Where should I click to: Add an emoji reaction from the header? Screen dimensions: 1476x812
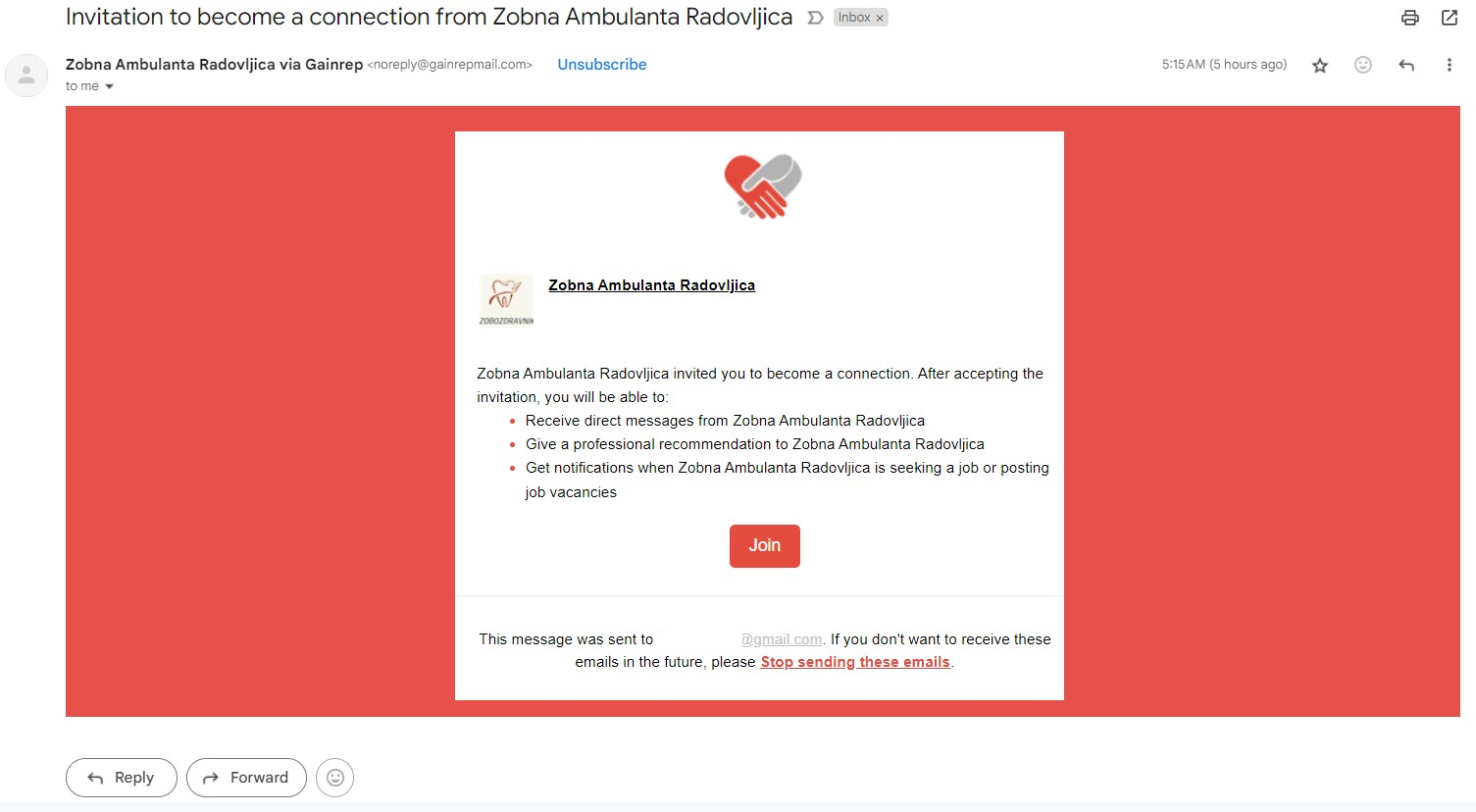coord(1363,65)
